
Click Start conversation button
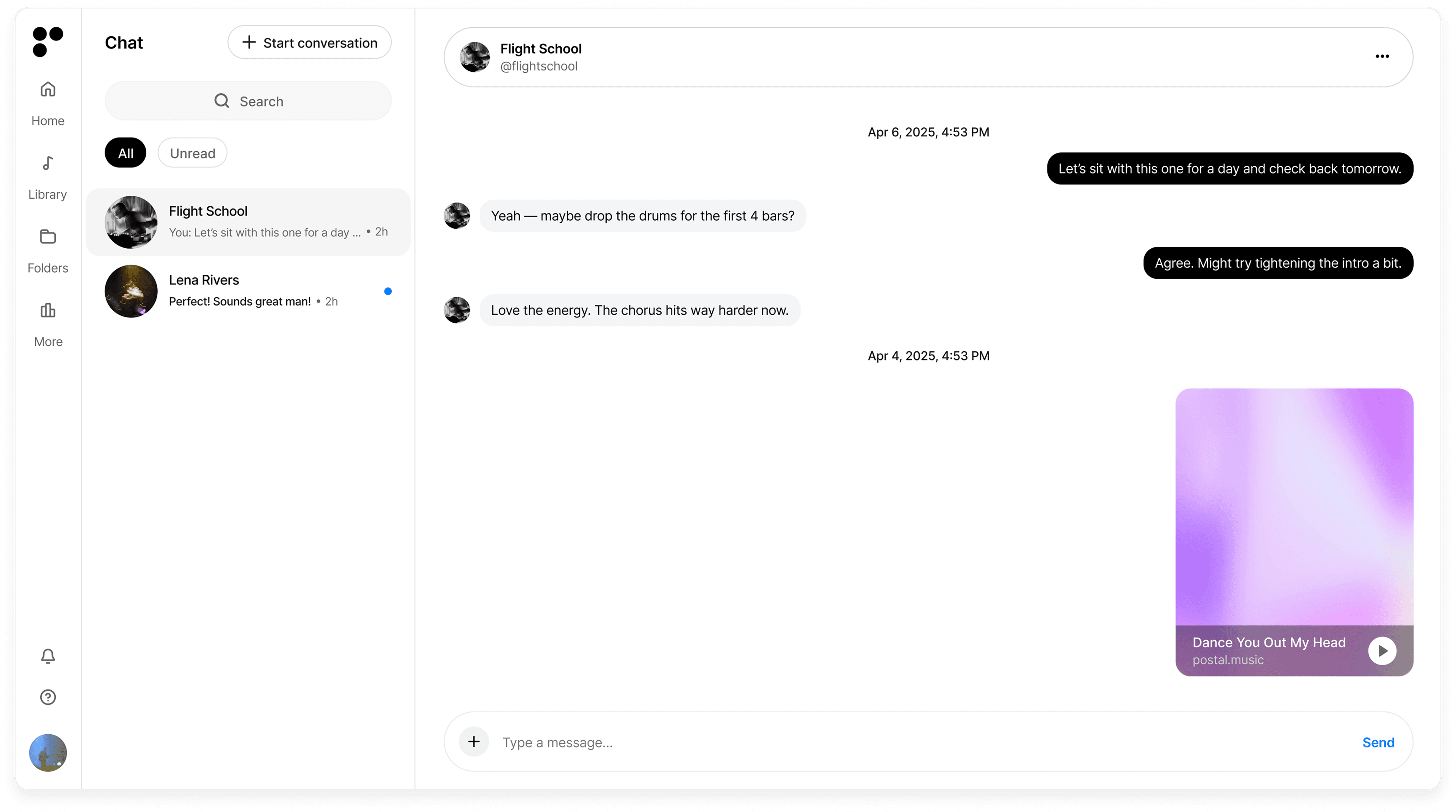(309, 42)
